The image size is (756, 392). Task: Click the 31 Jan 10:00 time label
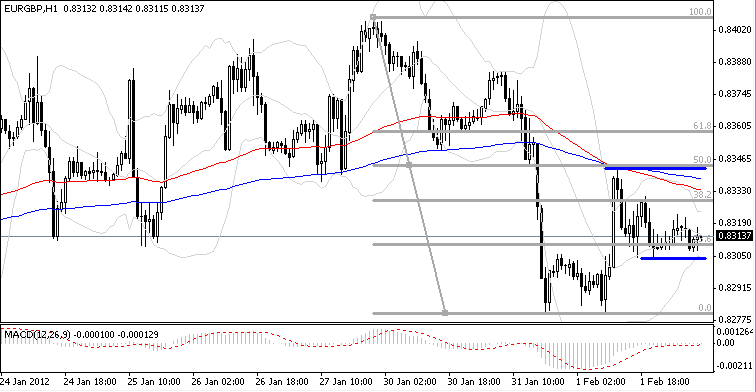pyautogui.click(x=538, y=381)
